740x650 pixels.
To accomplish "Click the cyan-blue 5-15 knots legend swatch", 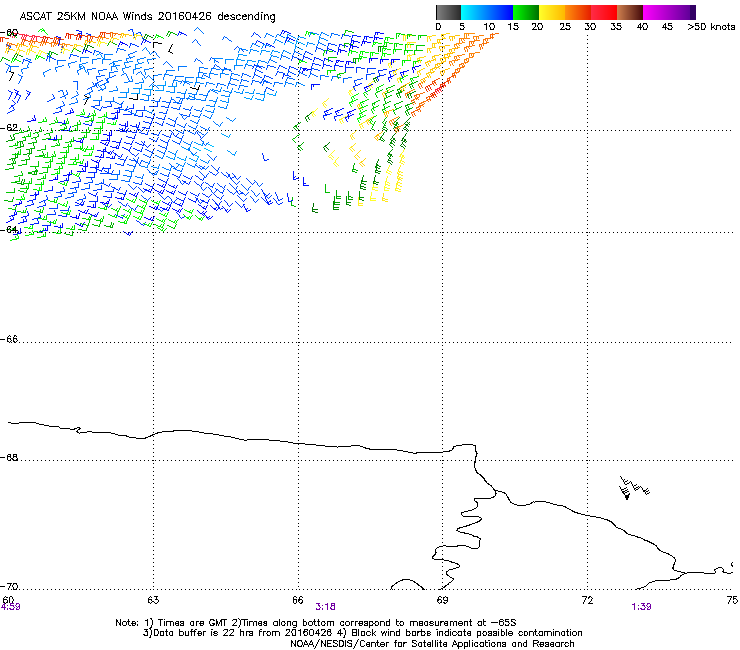I will point(487,12).
